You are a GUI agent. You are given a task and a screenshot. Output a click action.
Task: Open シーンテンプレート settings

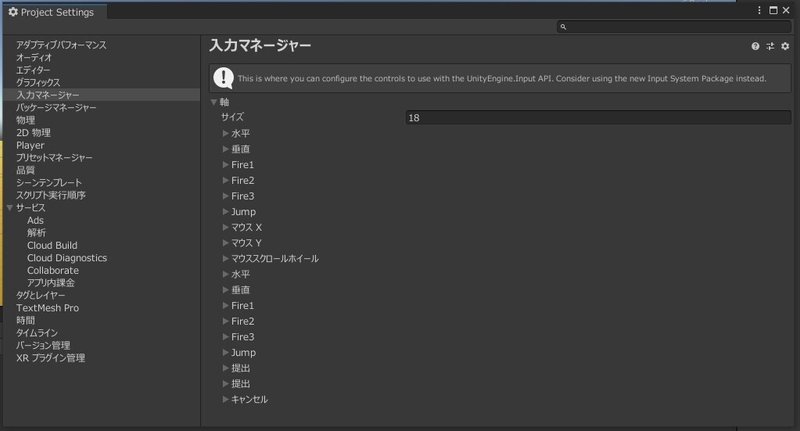(x=49, y=183)
